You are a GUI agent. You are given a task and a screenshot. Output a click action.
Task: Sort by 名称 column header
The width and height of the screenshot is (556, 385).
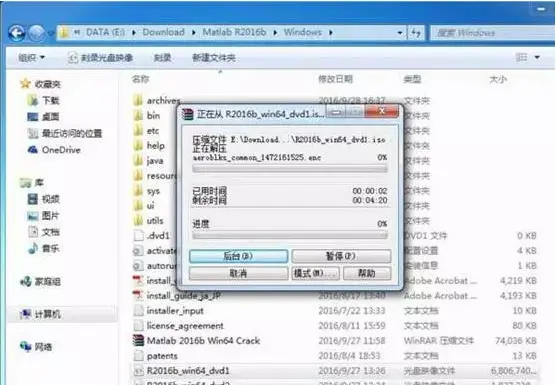(140, 79)
